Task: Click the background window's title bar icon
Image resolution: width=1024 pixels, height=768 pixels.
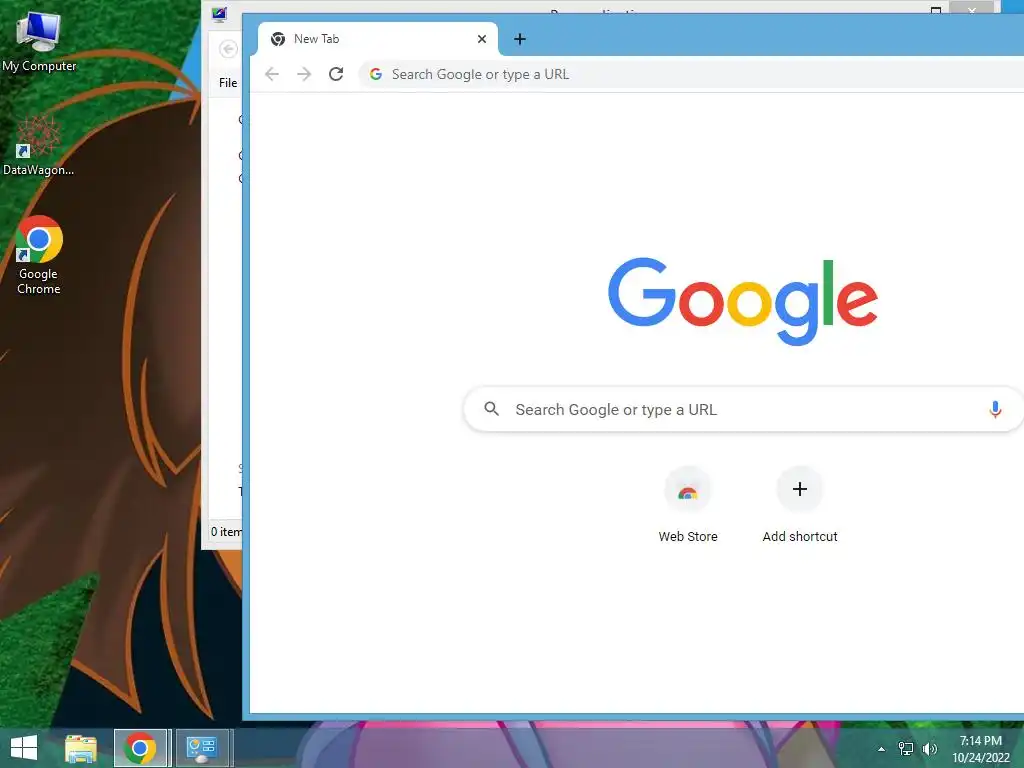Action: click(x=219, y=14)
